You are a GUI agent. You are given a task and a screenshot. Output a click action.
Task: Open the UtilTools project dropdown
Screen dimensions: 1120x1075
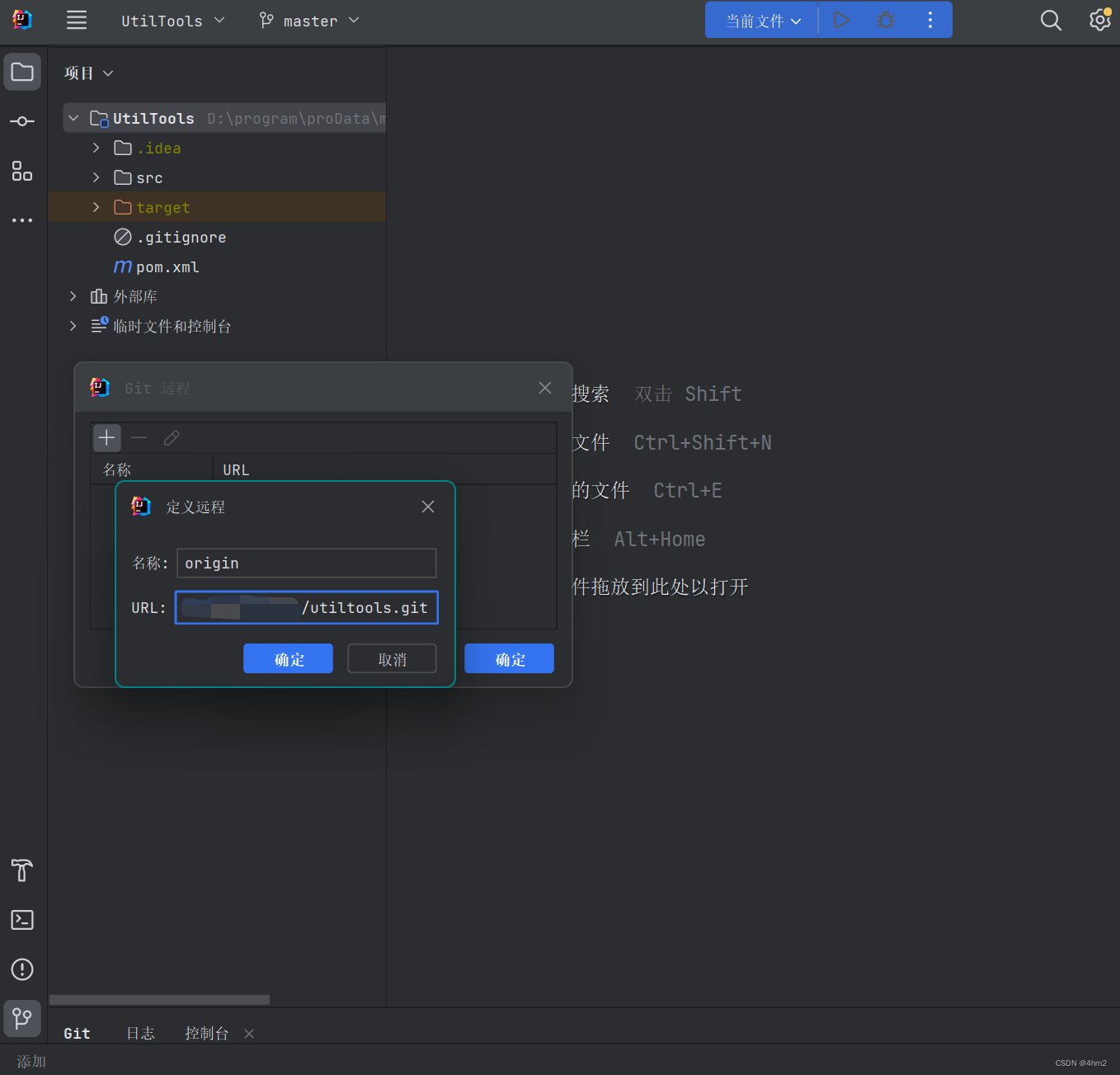click(x=172, y=21)
